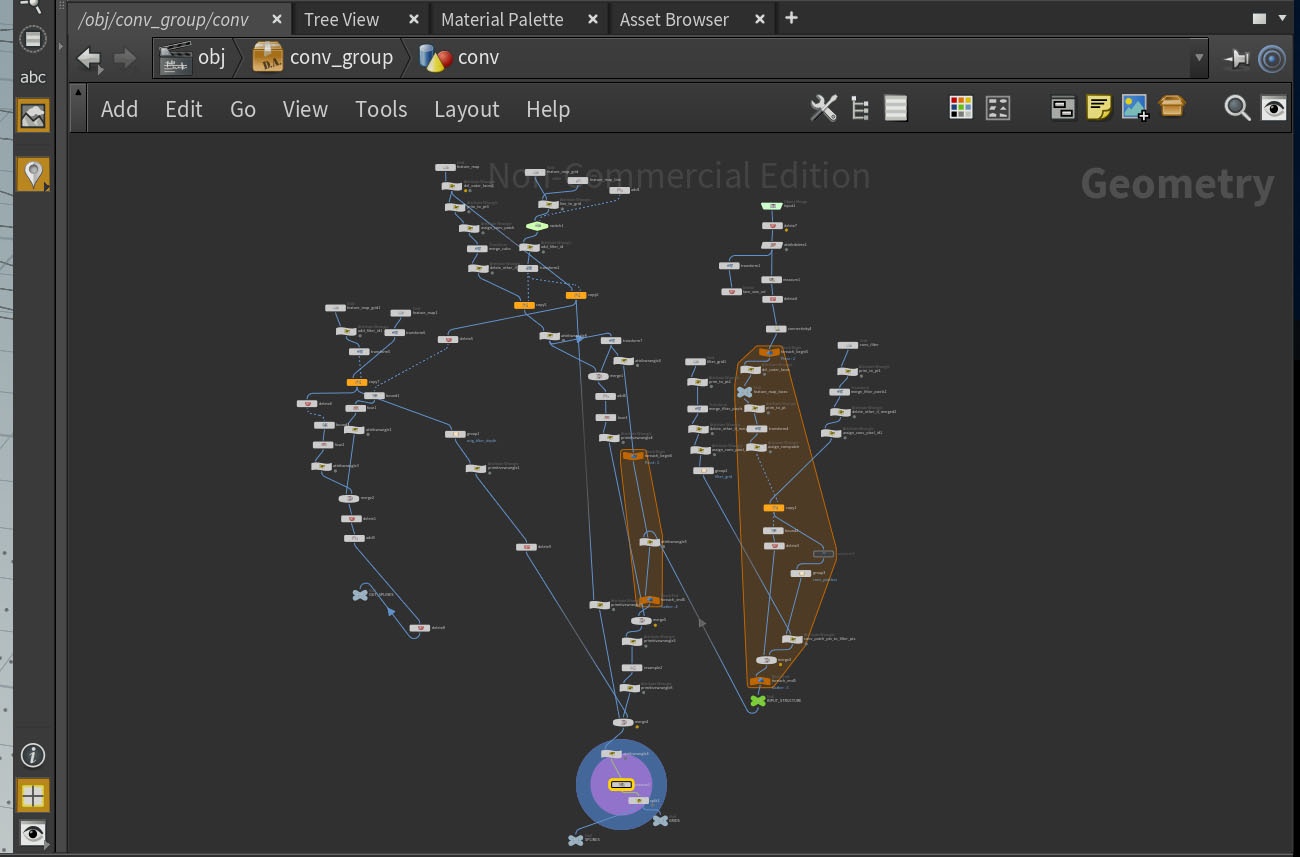Open the color palette grid icon
This screenshot has height=857, width=1300.
coord(960,106)
